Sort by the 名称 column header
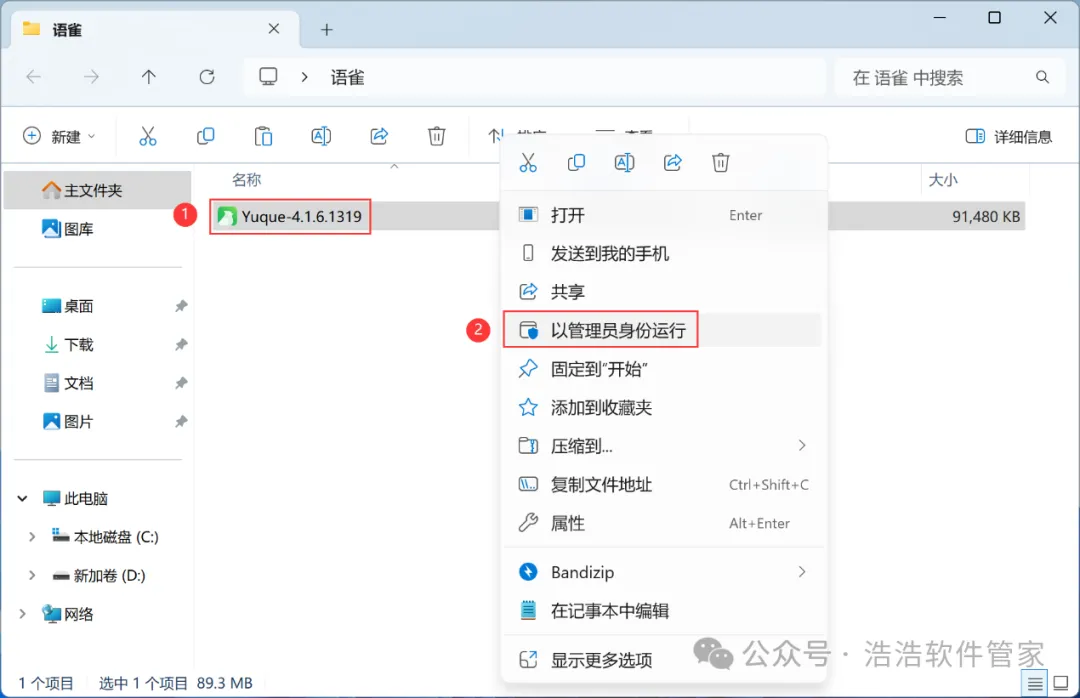The image size is (1080, 698). click(247, 180)
